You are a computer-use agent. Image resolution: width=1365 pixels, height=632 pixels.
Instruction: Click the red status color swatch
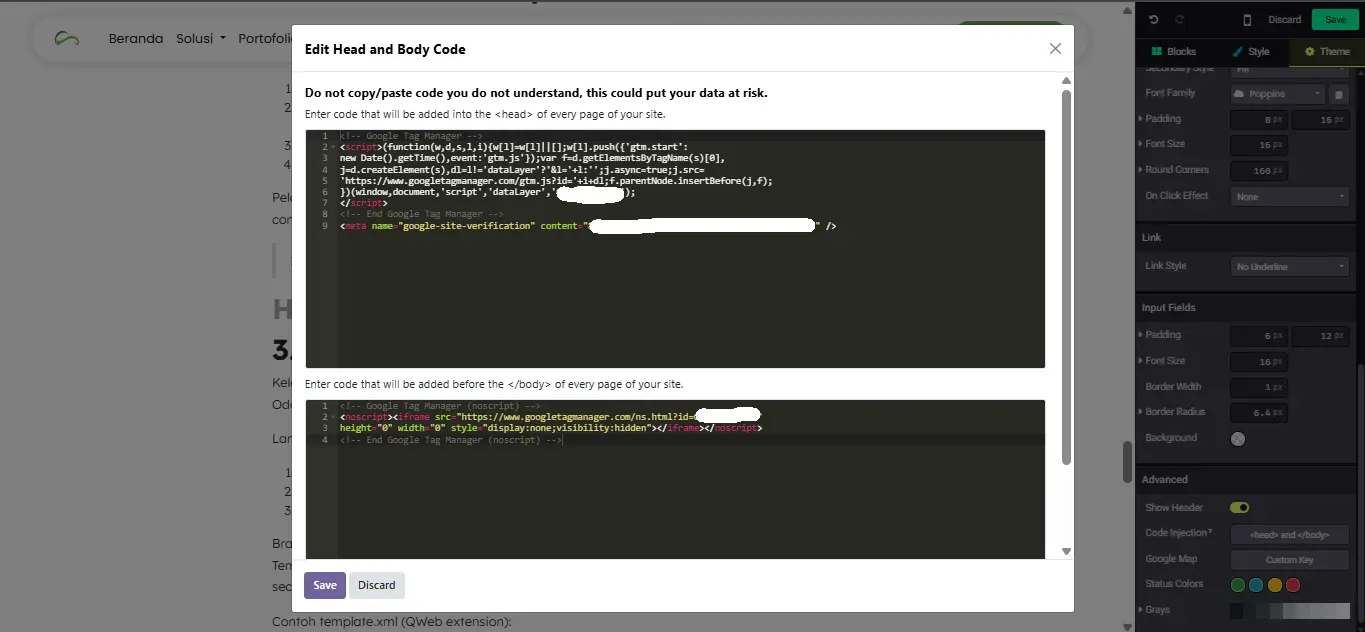(1292, 585)
